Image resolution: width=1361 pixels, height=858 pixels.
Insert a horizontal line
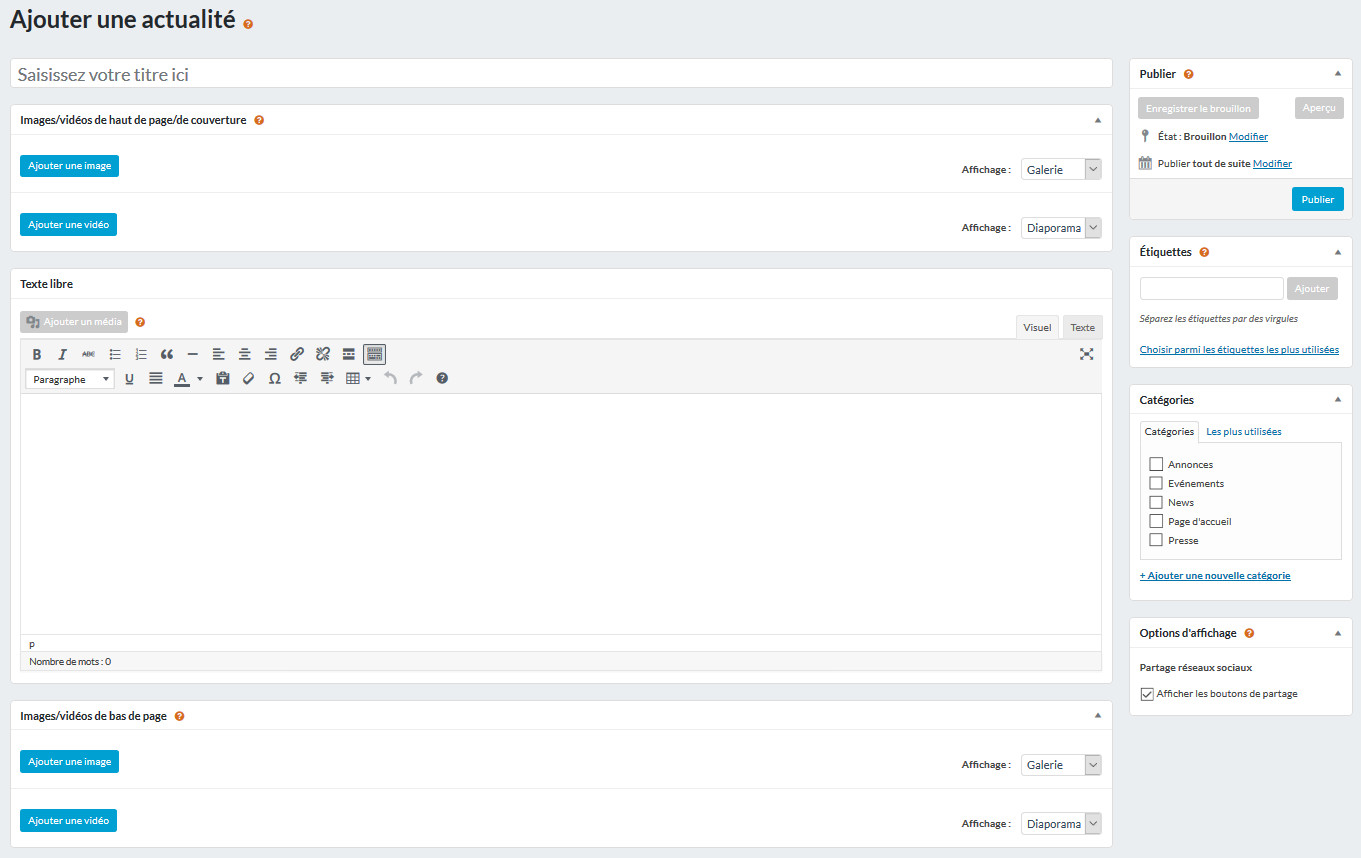pos(193,354)
